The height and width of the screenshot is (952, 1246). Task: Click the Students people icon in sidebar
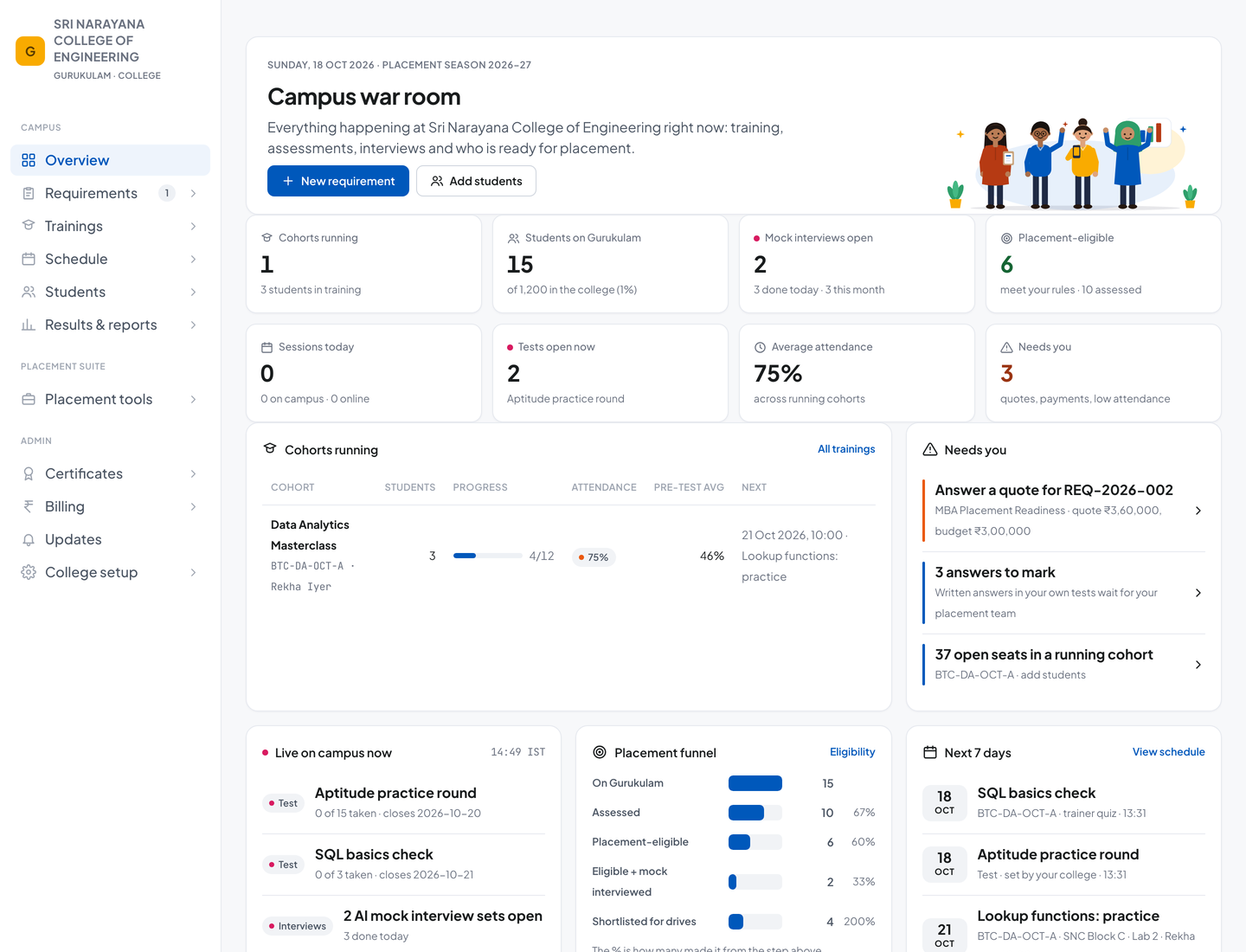pos(29,292)
